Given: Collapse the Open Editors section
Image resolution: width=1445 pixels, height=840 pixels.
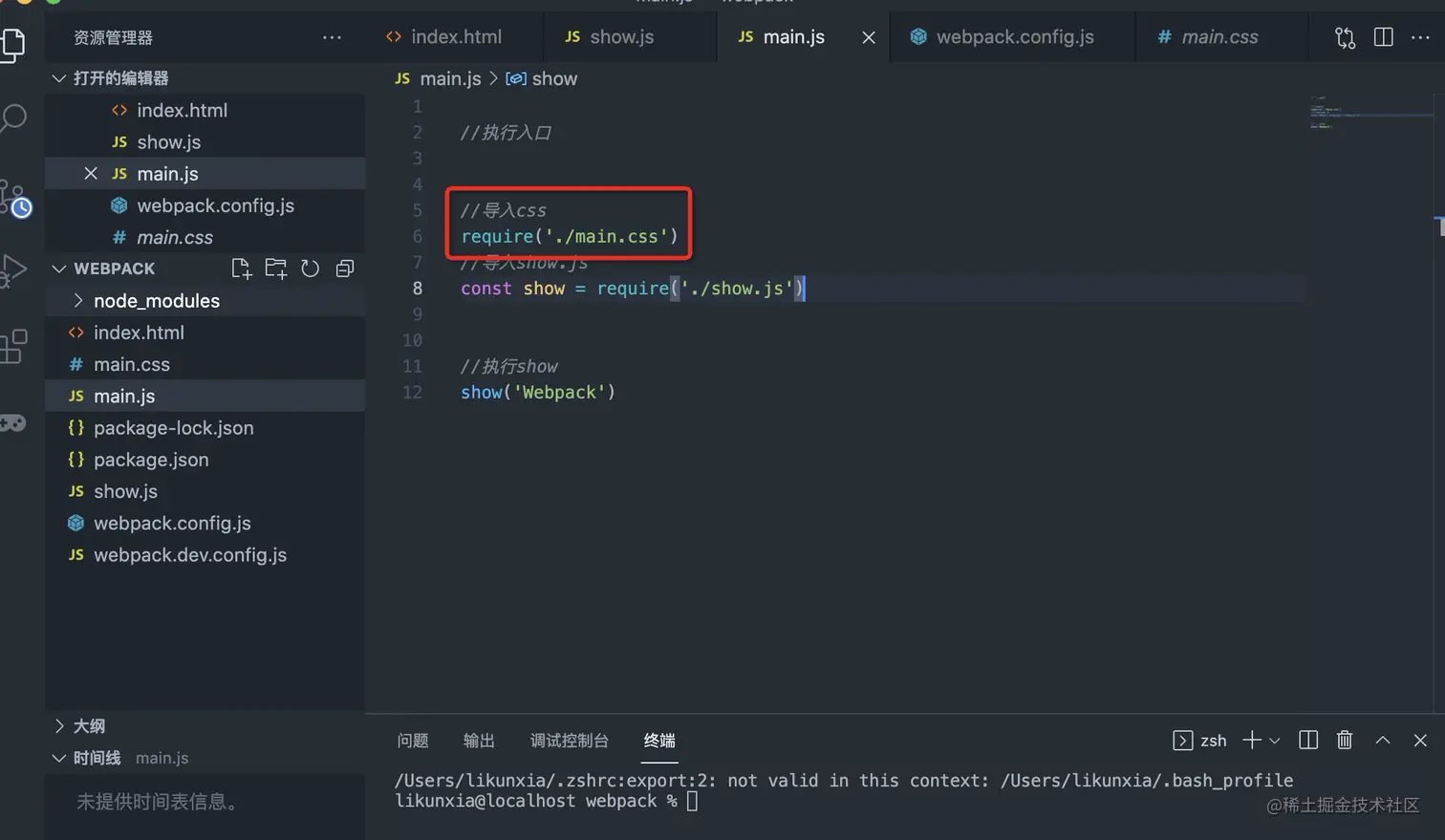Looking at the screenshot, I should pyautogui.click(x=59, y=78).
